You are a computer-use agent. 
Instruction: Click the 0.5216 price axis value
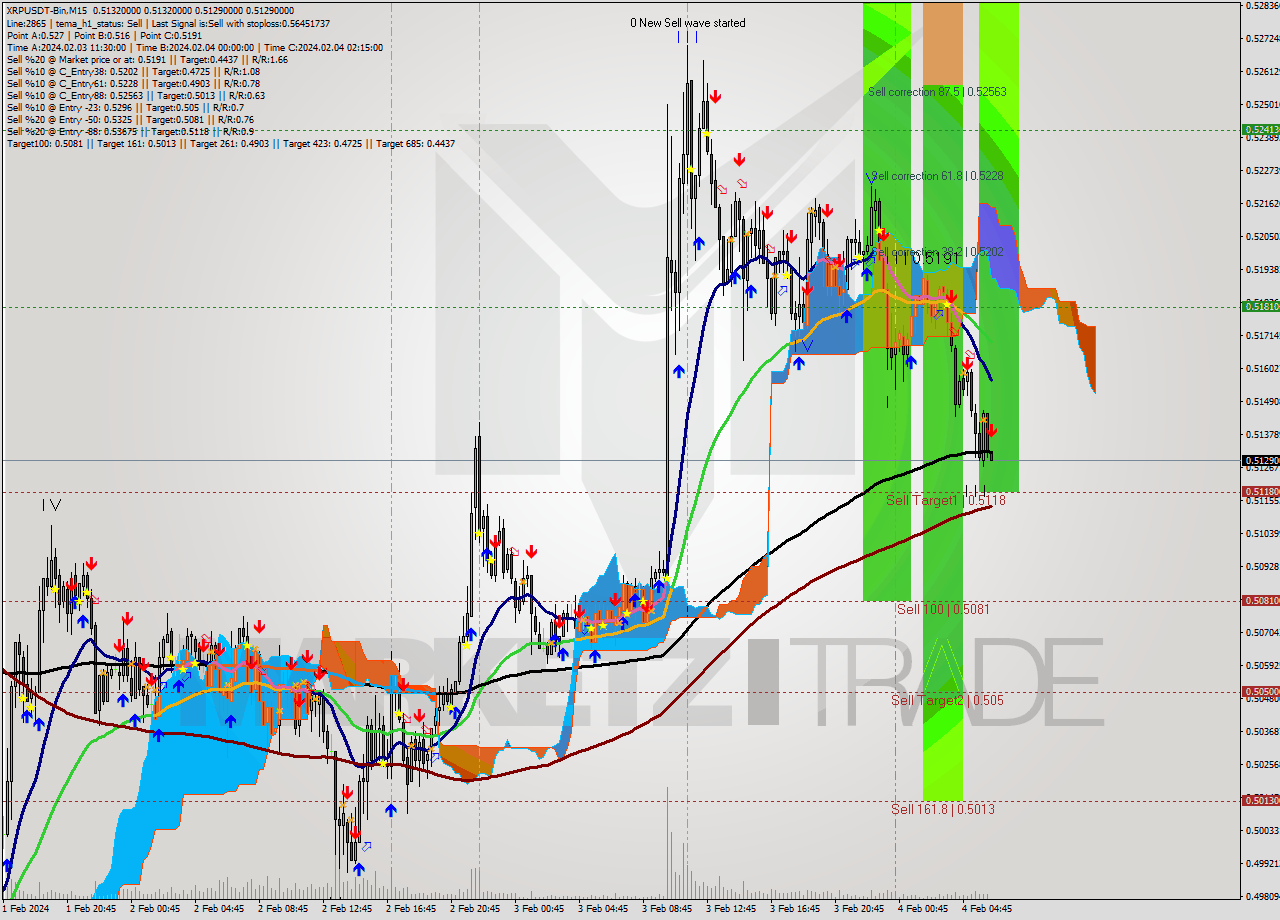click(x=1263, y=203)
